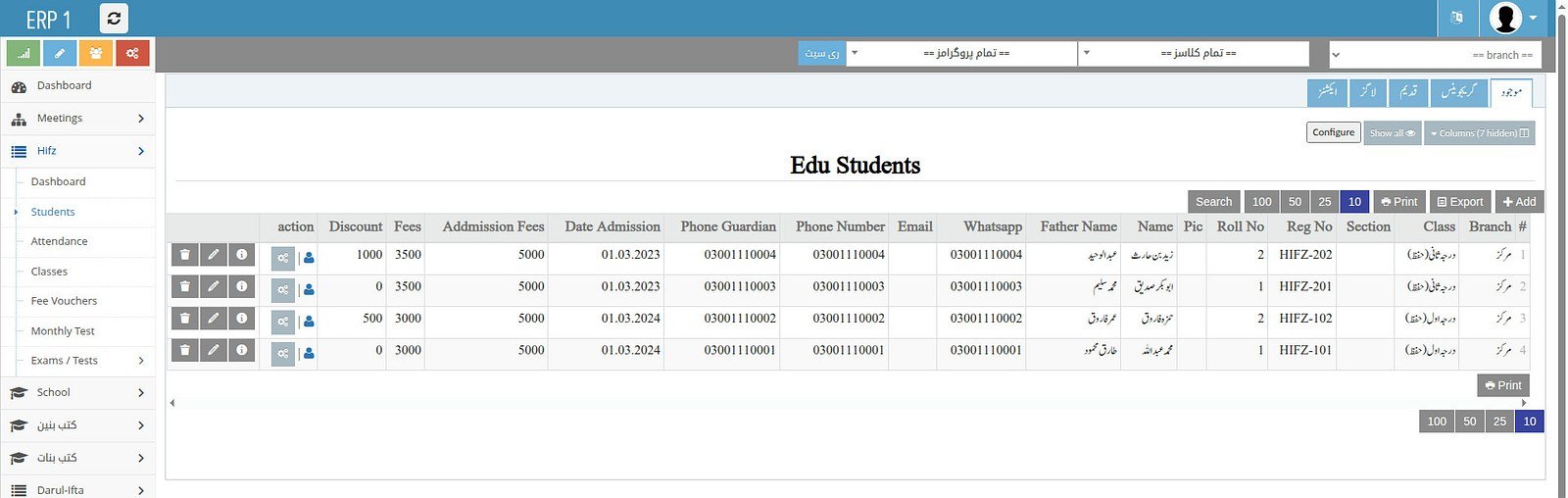1568x498 pixels.
Task: Click the Search button above table
Action: pyautogui.click(x=1213, y=202)
